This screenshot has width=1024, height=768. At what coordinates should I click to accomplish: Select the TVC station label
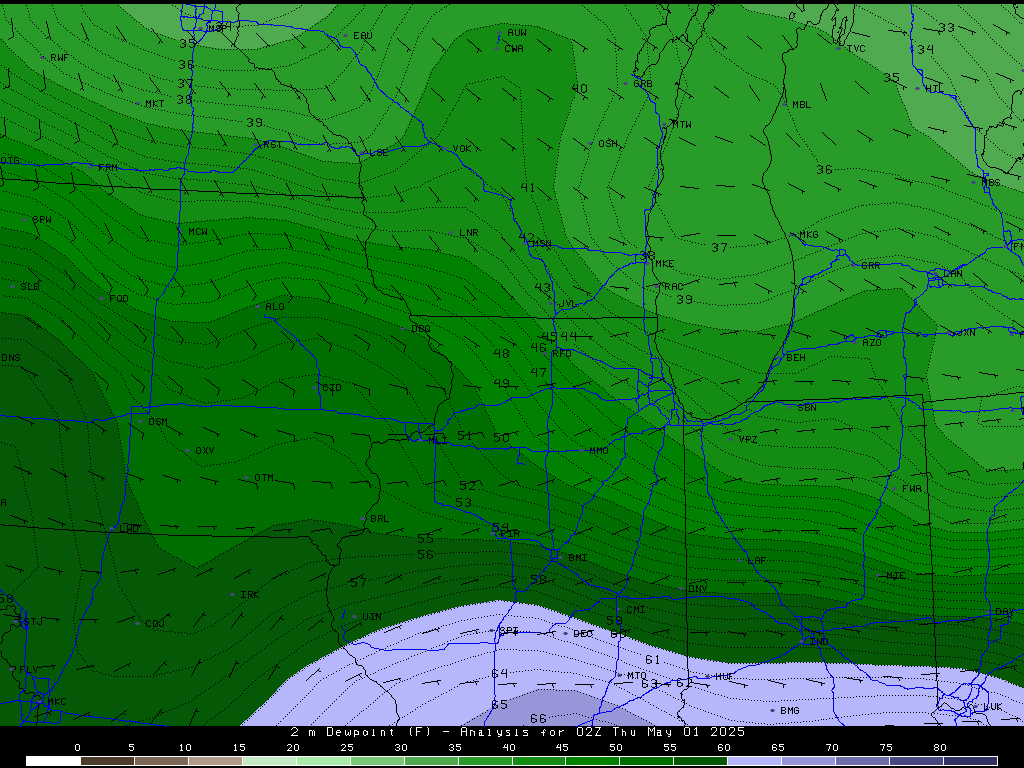tap(856, 49)
